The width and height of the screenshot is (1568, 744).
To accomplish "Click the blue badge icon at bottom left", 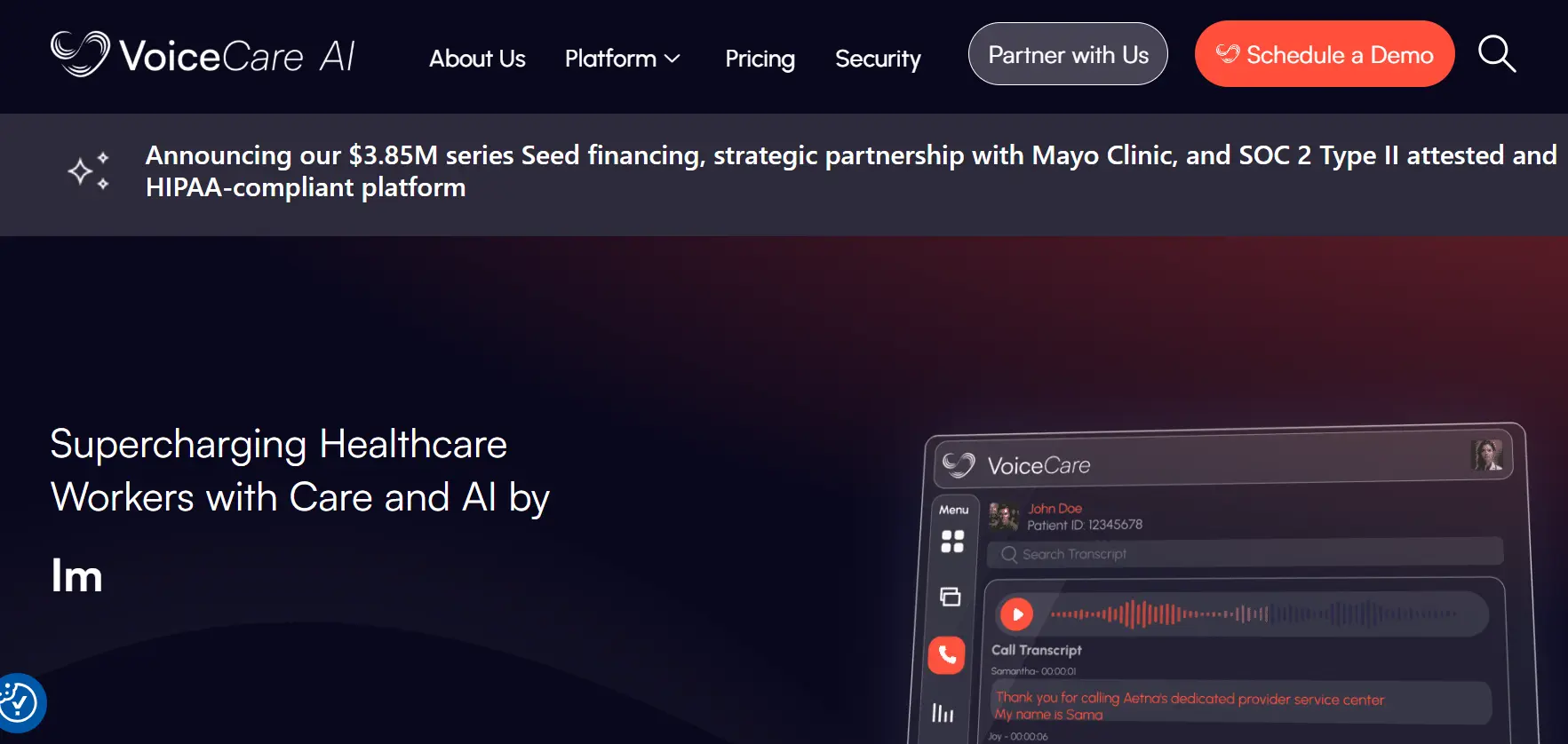I will [19, 702].
